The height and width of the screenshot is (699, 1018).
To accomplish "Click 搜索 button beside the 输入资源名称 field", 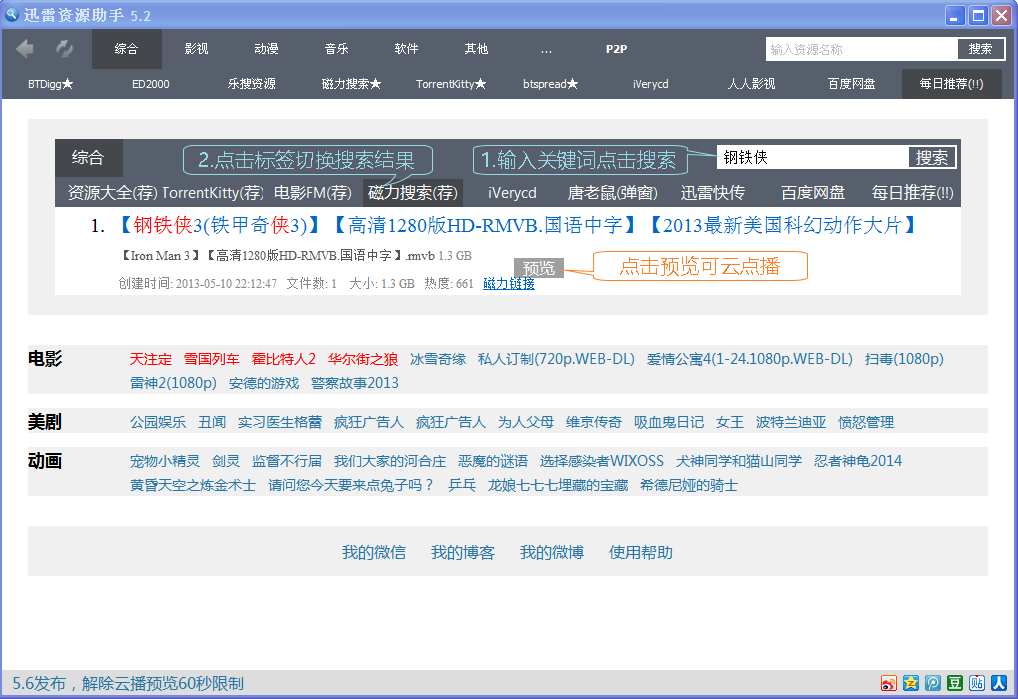I will click(x=980, y=49).
